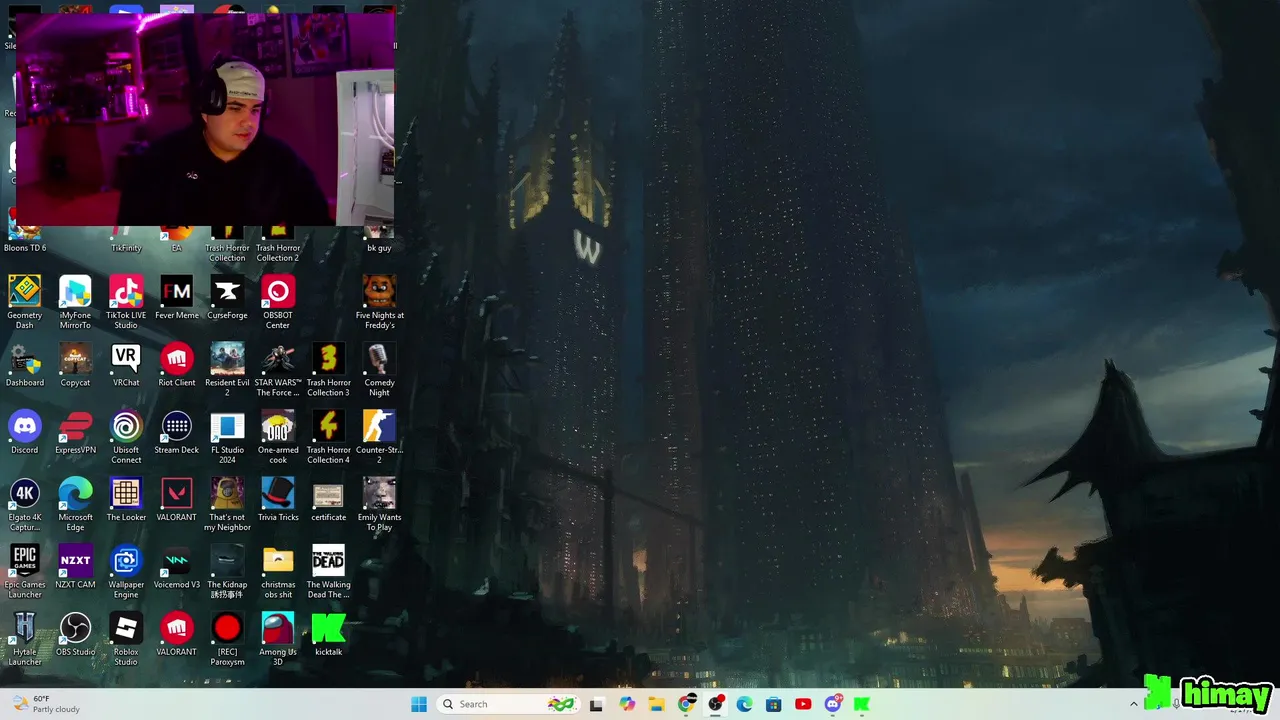Select The Kidnap game icon
Viewport: 1280px width, 720px height.
tap(227, 570)
